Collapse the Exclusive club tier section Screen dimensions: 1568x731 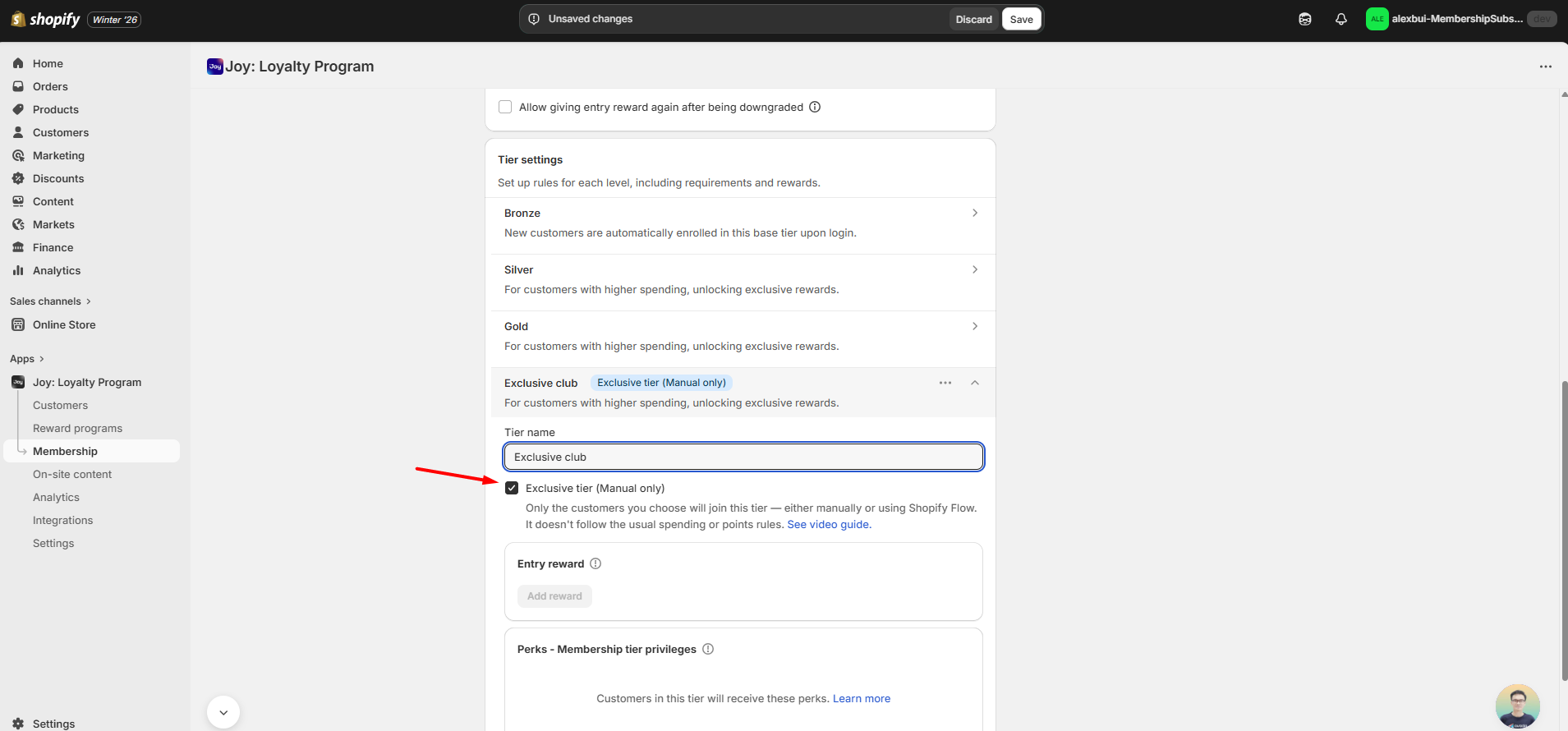tap(974, 383)
